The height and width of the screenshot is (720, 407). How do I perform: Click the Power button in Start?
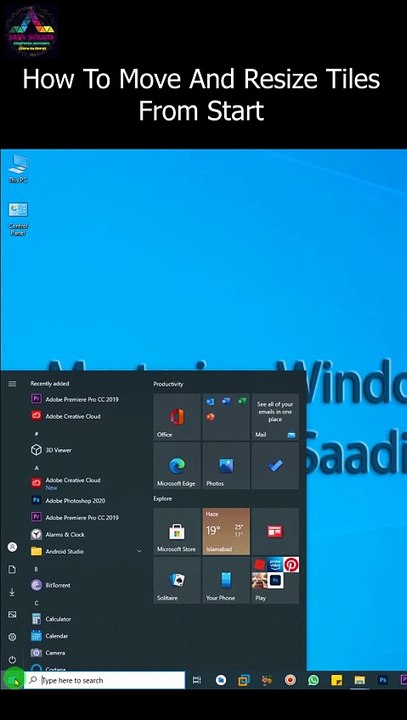(12, 659)
